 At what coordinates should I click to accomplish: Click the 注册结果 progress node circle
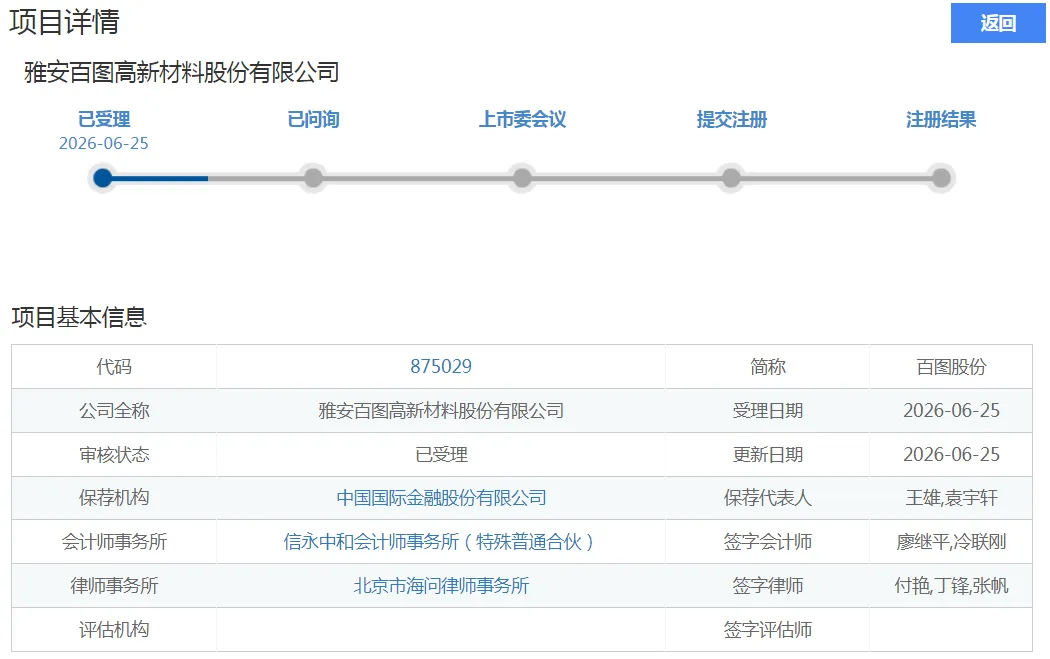941,178
